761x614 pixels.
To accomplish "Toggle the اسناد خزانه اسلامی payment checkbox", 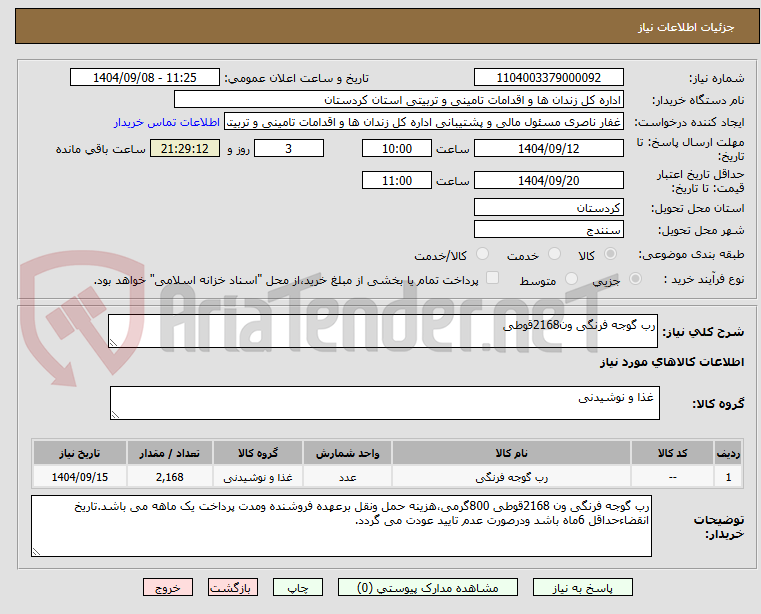I will tap(492, 278).
